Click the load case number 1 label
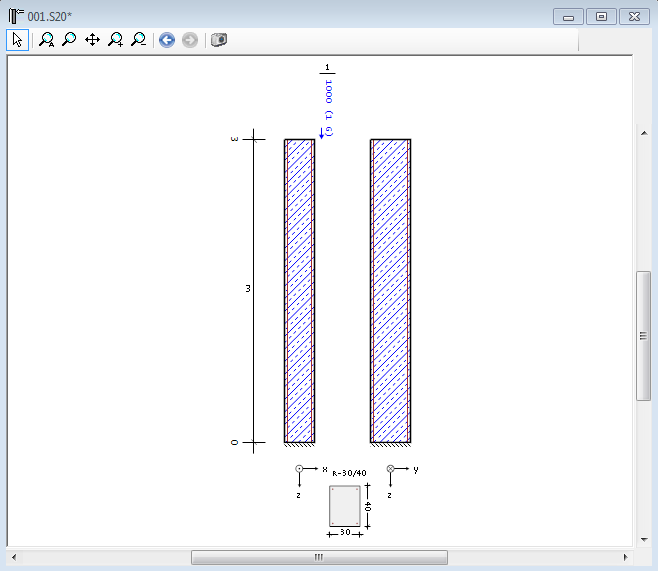This screenshot has height=571, width=658. pyautogui.click(x=327, y=67)
